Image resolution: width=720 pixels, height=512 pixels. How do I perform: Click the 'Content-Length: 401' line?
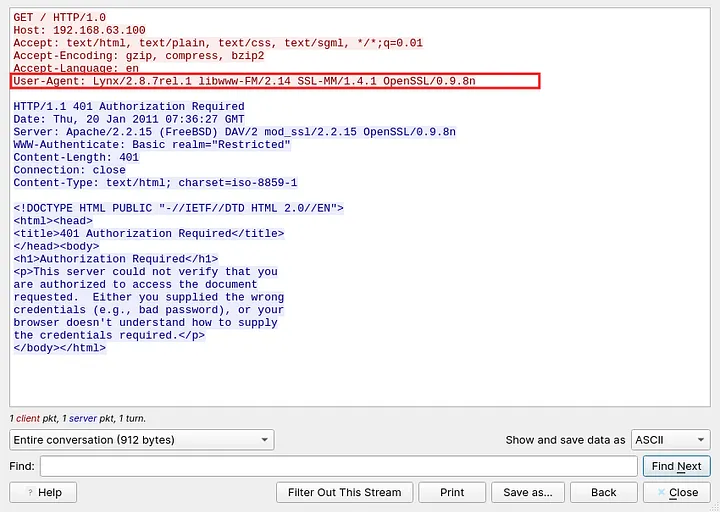[x=76, y=158]
